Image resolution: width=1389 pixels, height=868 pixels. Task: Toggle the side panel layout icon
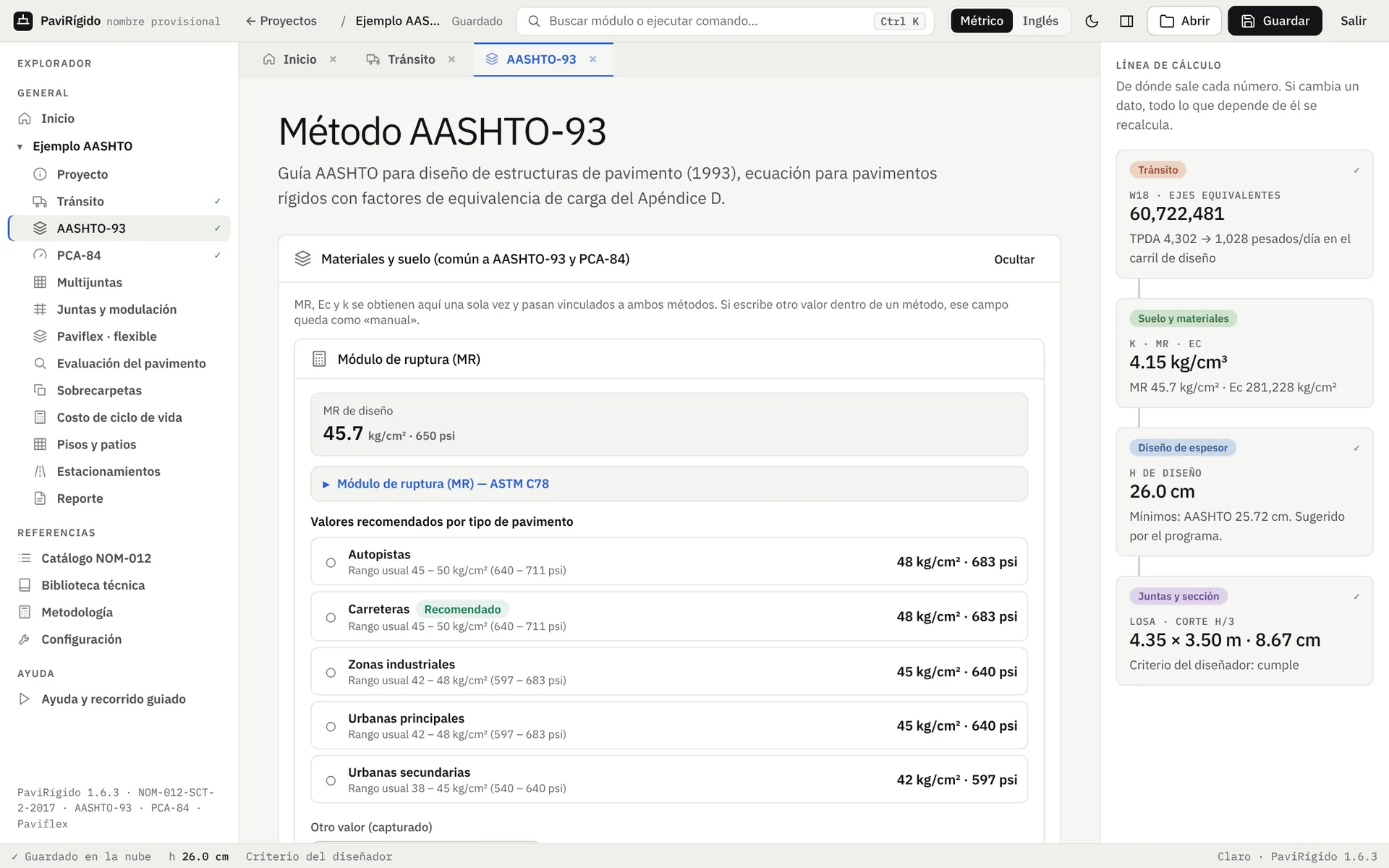(x=1126, y=21)
